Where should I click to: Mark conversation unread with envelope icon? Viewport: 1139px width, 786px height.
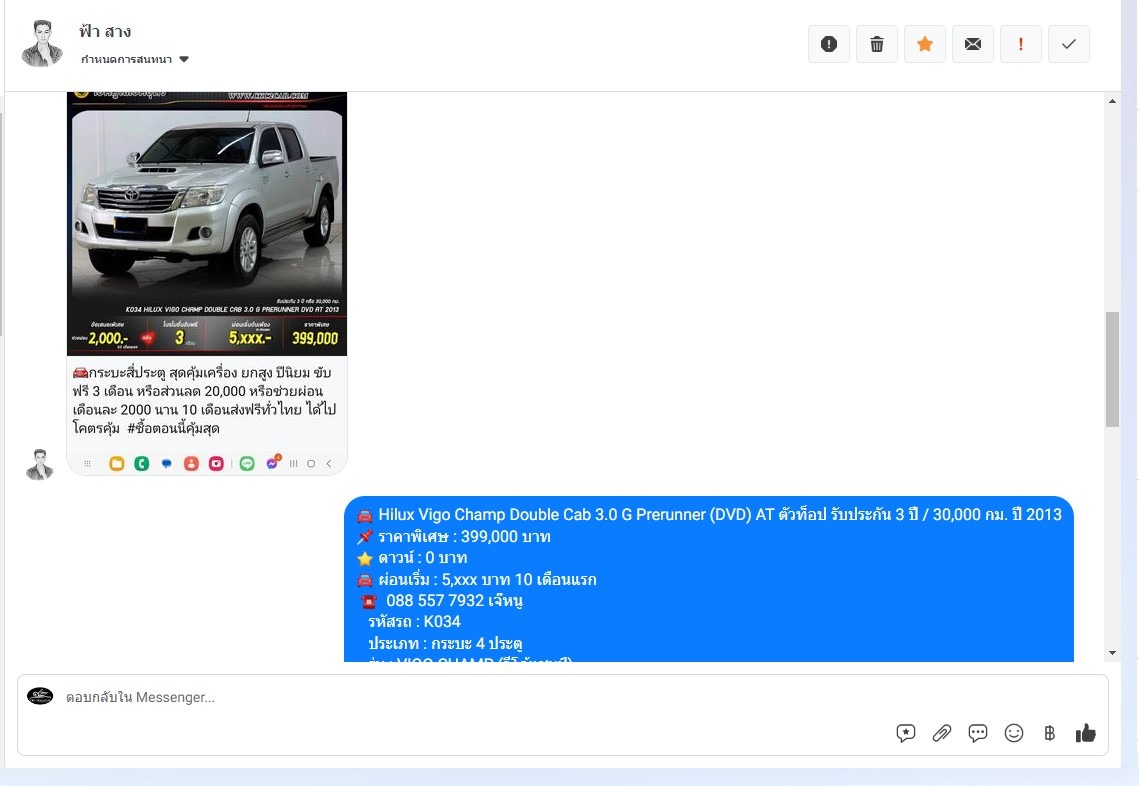973,44
